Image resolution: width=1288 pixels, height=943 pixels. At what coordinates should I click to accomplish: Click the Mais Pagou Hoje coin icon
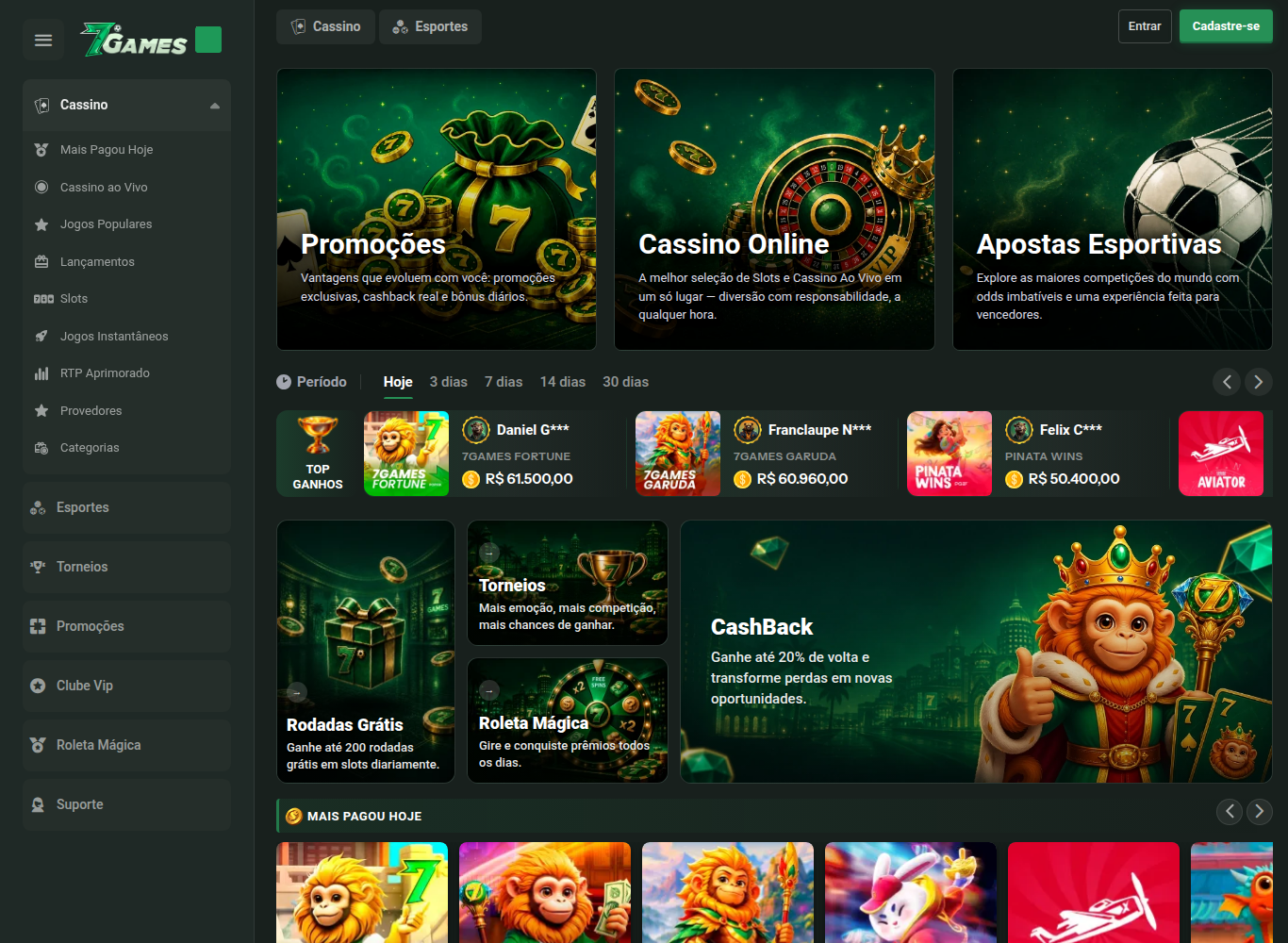(x=293, y=816)
